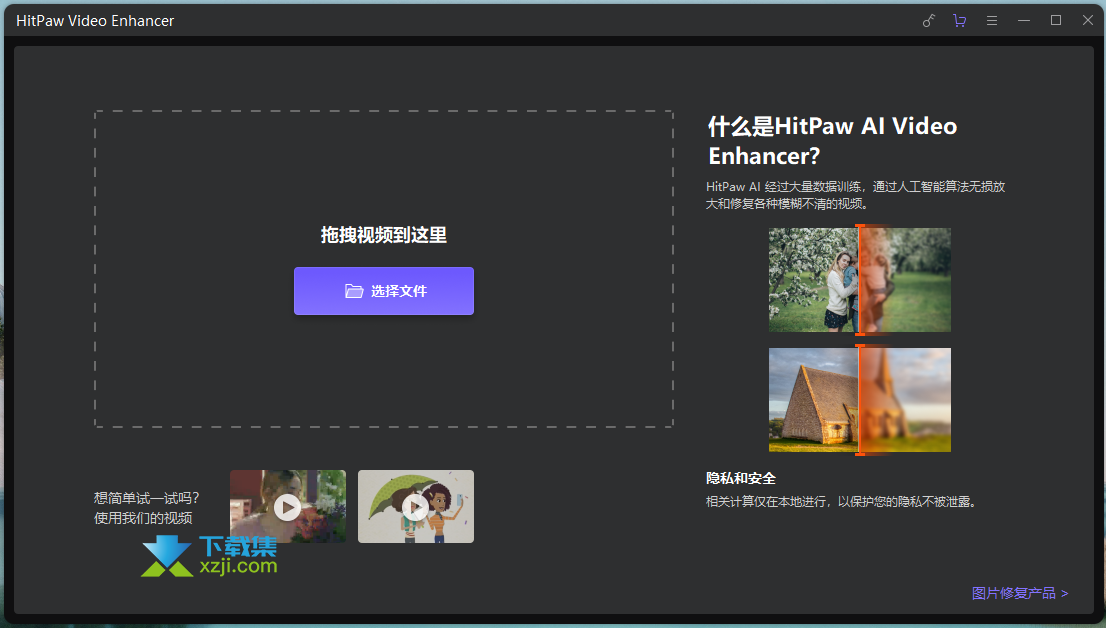1106x628 pixels.
Task: Open the shopping cart purchase icon
Action: 959,20
